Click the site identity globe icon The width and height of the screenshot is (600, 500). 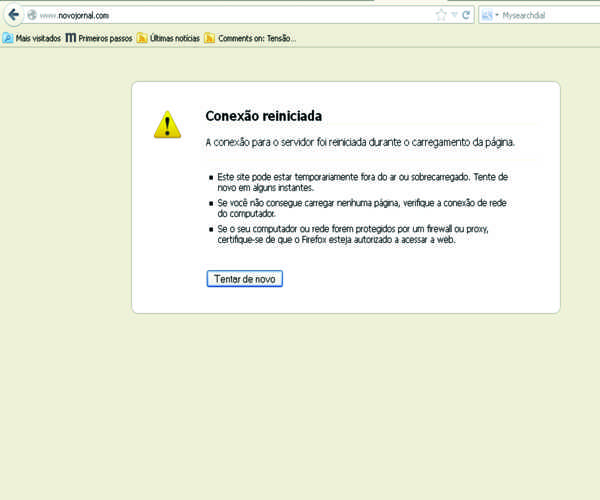32,15
